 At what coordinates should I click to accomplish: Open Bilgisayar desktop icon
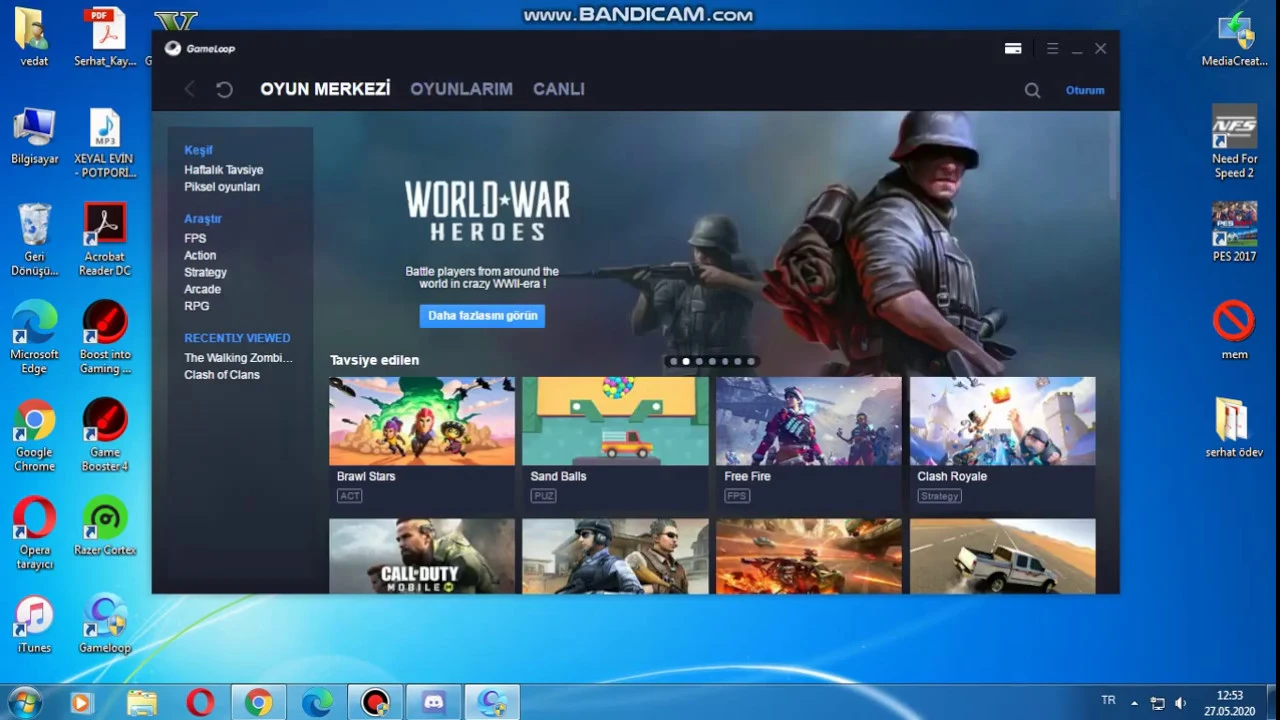[x=34, y=136]
